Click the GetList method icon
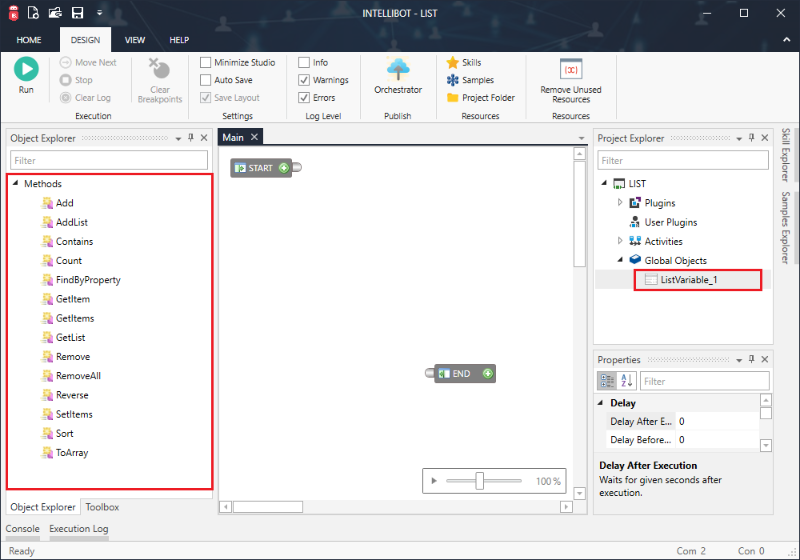800x560 pixels. point(47,337)
